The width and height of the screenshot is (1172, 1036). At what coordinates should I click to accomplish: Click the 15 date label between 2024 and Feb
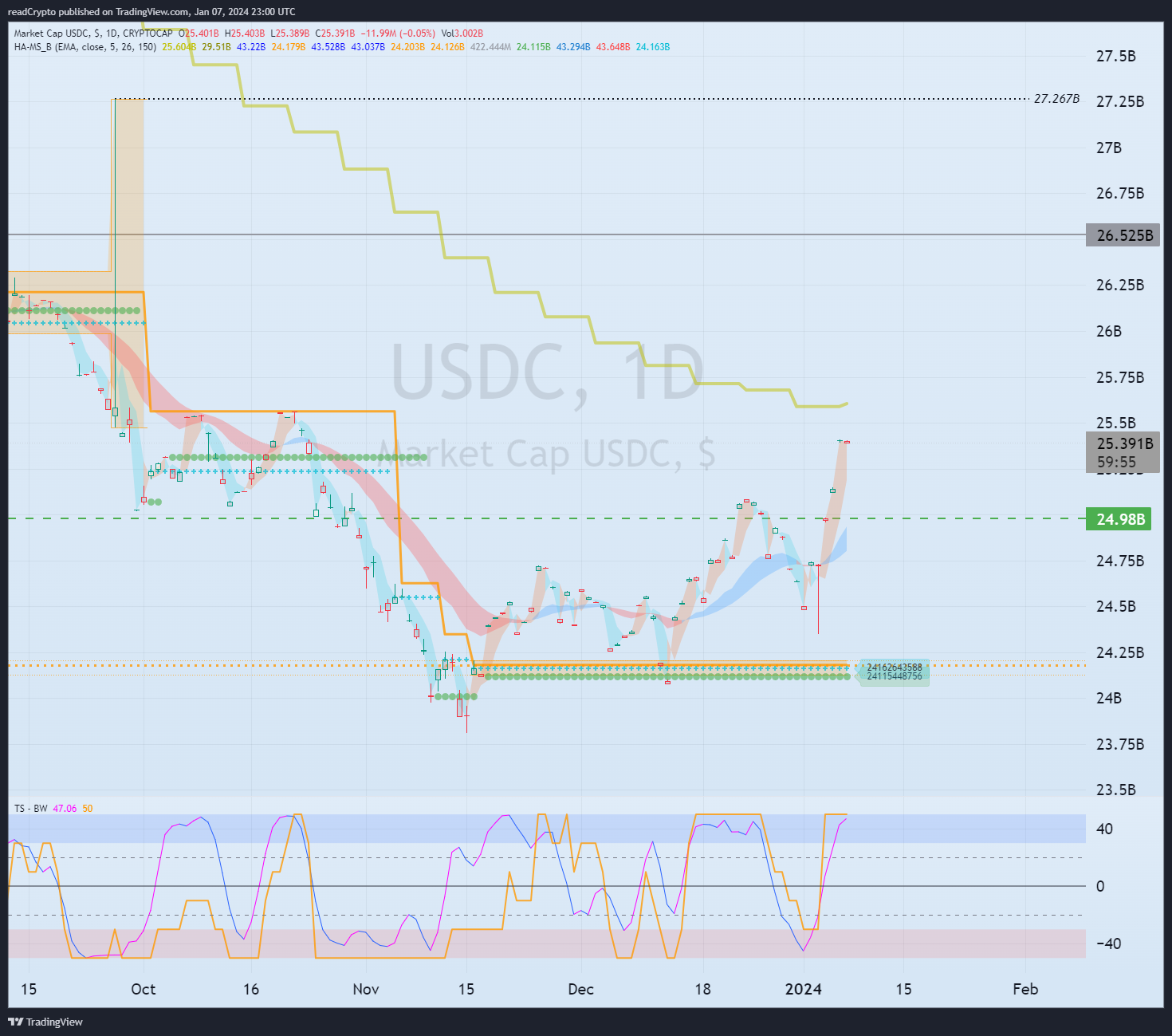tap(903, 989)
